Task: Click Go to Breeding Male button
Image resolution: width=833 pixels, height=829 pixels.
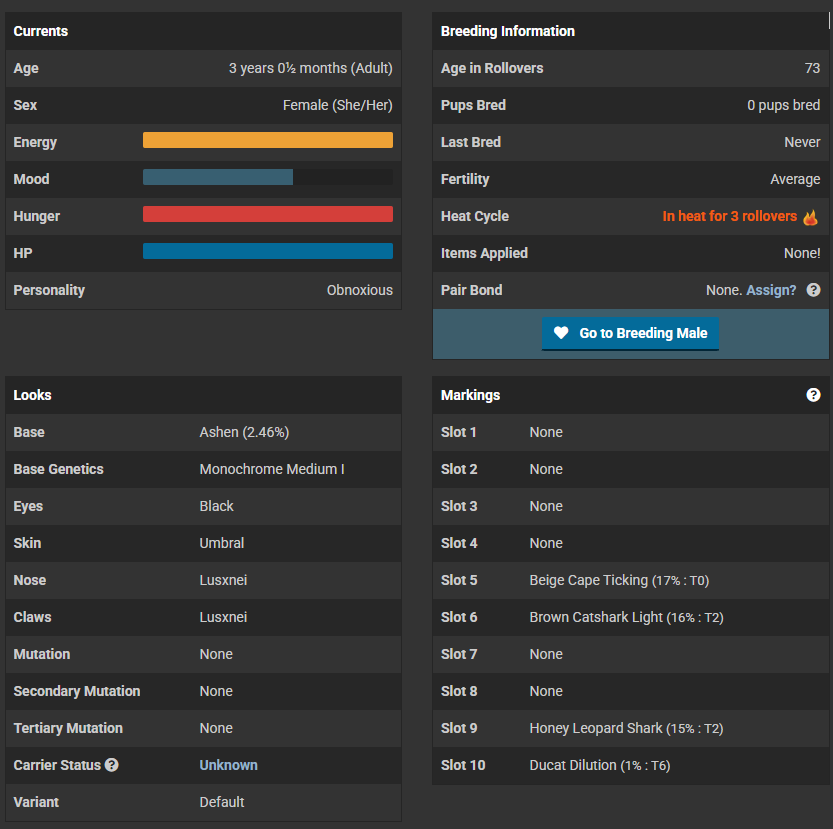Action: [630, 333]
